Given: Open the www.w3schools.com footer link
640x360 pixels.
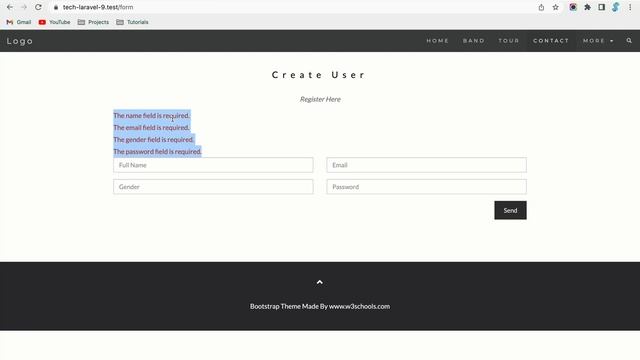Looking at the screenshot, I should tap(359, 306).
